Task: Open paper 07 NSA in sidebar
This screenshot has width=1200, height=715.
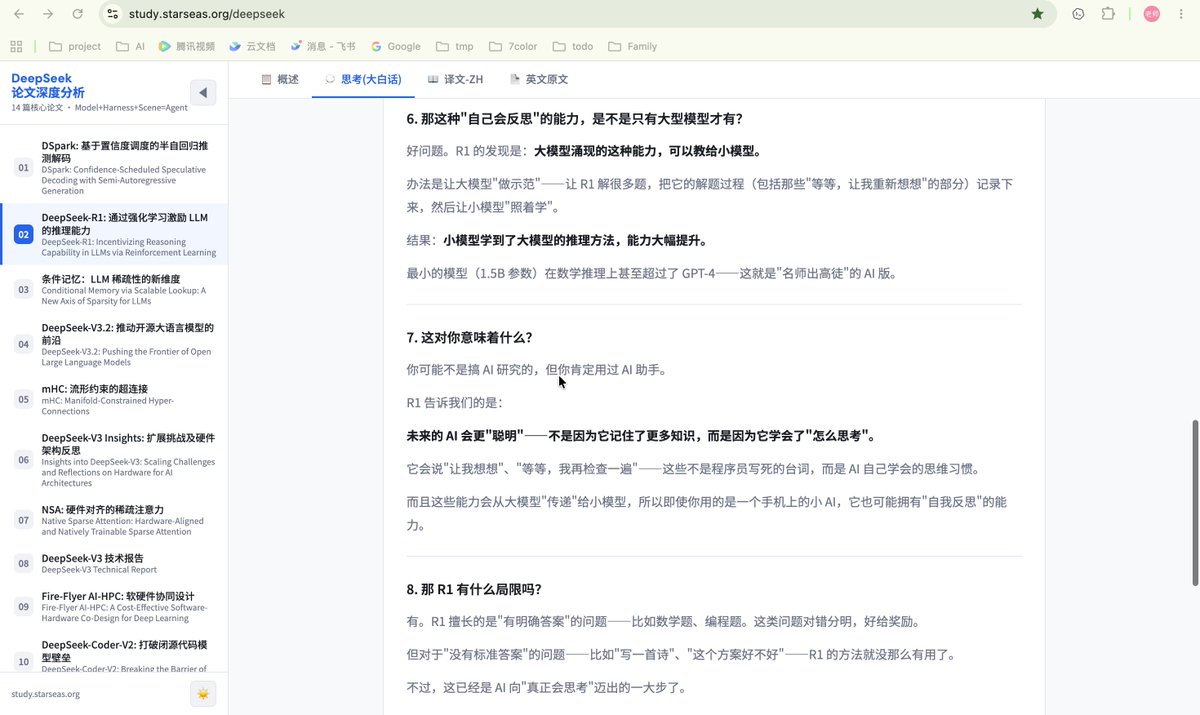Action: point(114,520)
